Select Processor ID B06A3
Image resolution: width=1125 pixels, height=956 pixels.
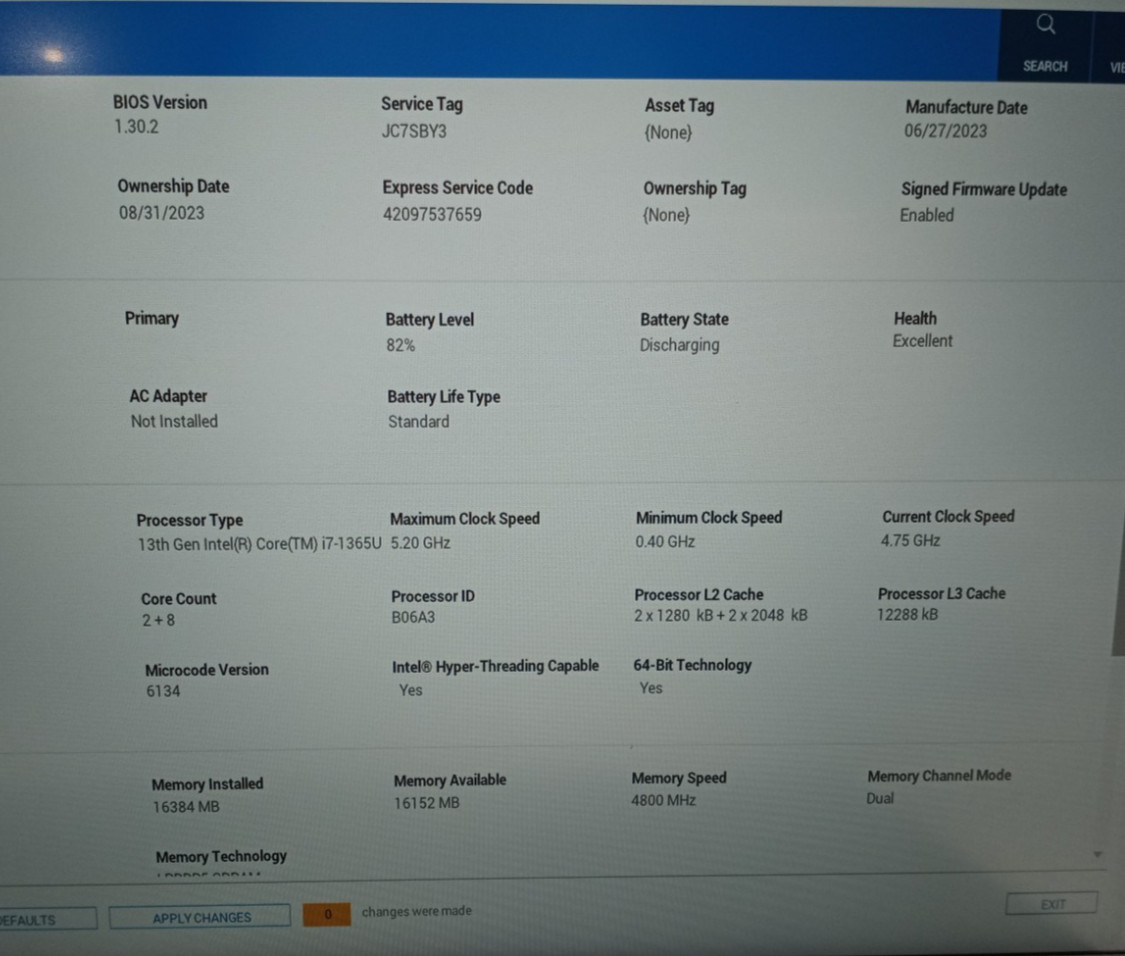[413, 617]
